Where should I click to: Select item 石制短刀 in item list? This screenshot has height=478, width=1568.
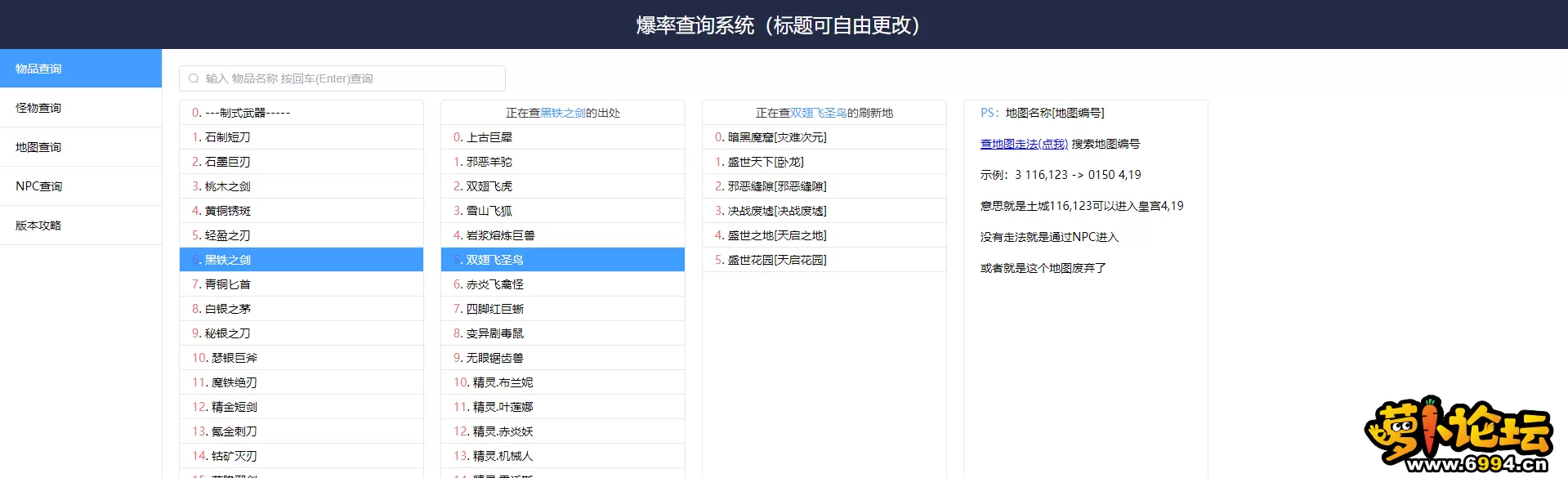pos(227,137)
